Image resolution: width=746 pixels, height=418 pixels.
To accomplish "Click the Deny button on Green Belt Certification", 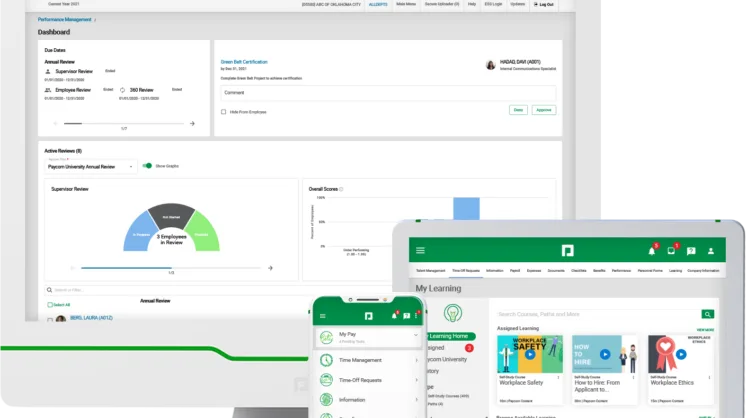I will click(x=518, y=110).
